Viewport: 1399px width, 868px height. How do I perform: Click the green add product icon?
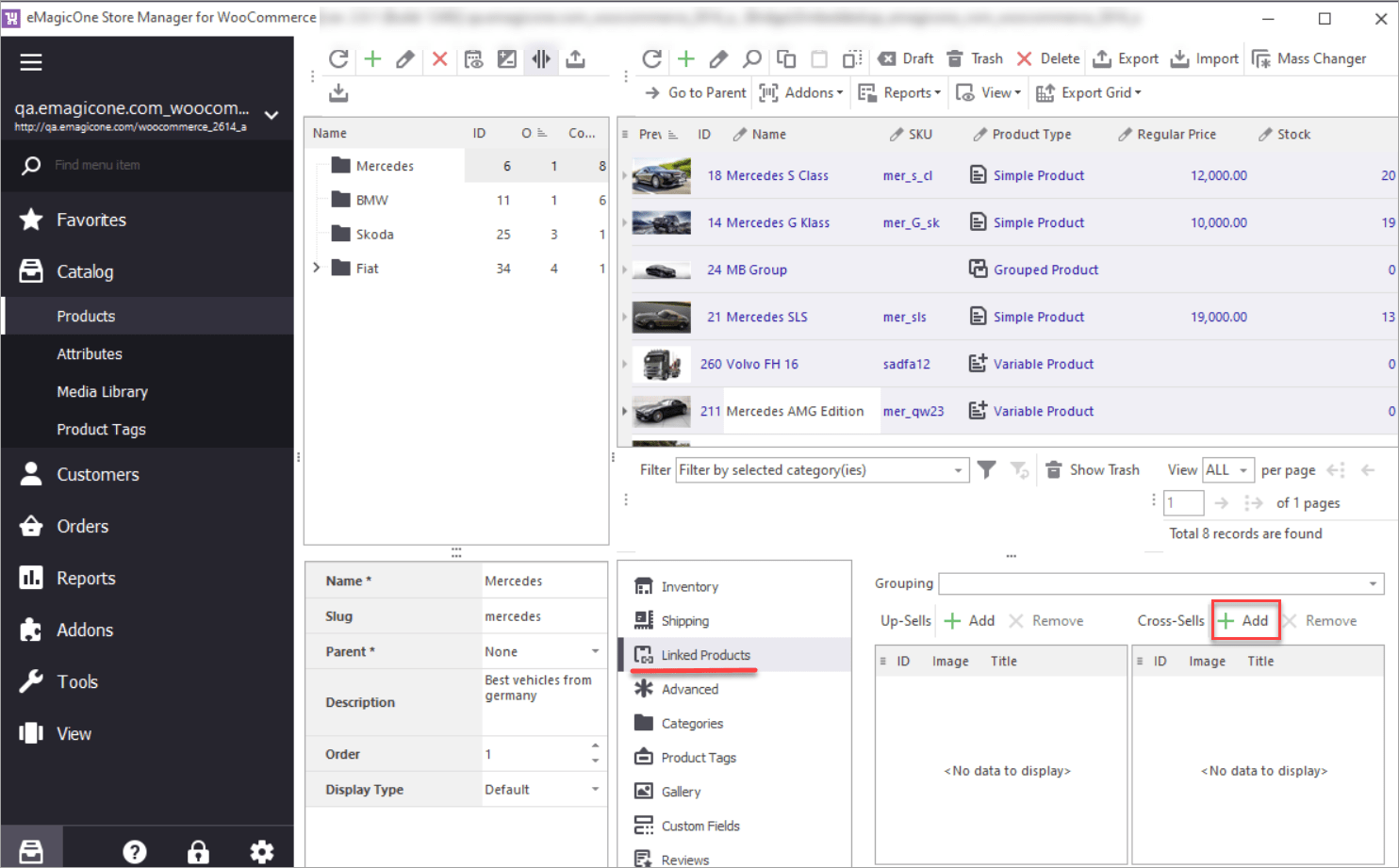click(685, 59)
